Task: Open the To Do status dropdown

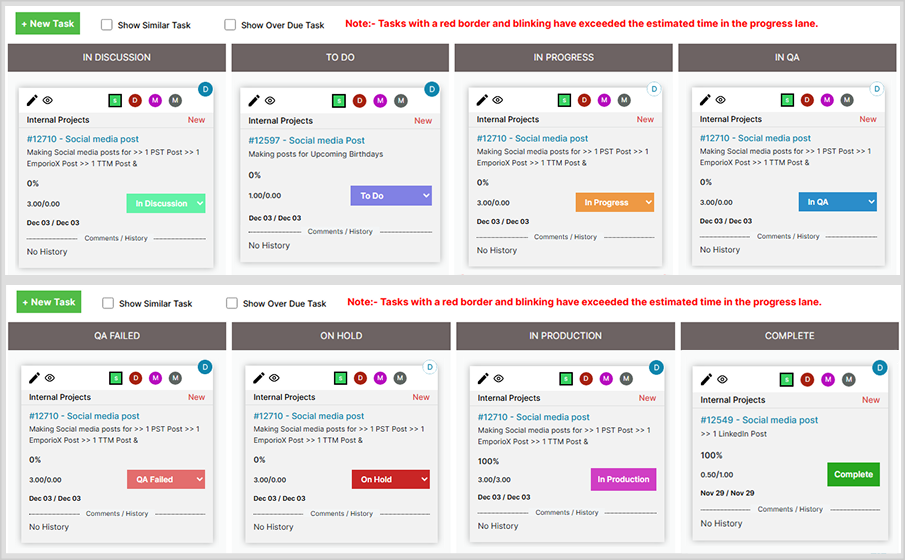Action: pos(391,196)
